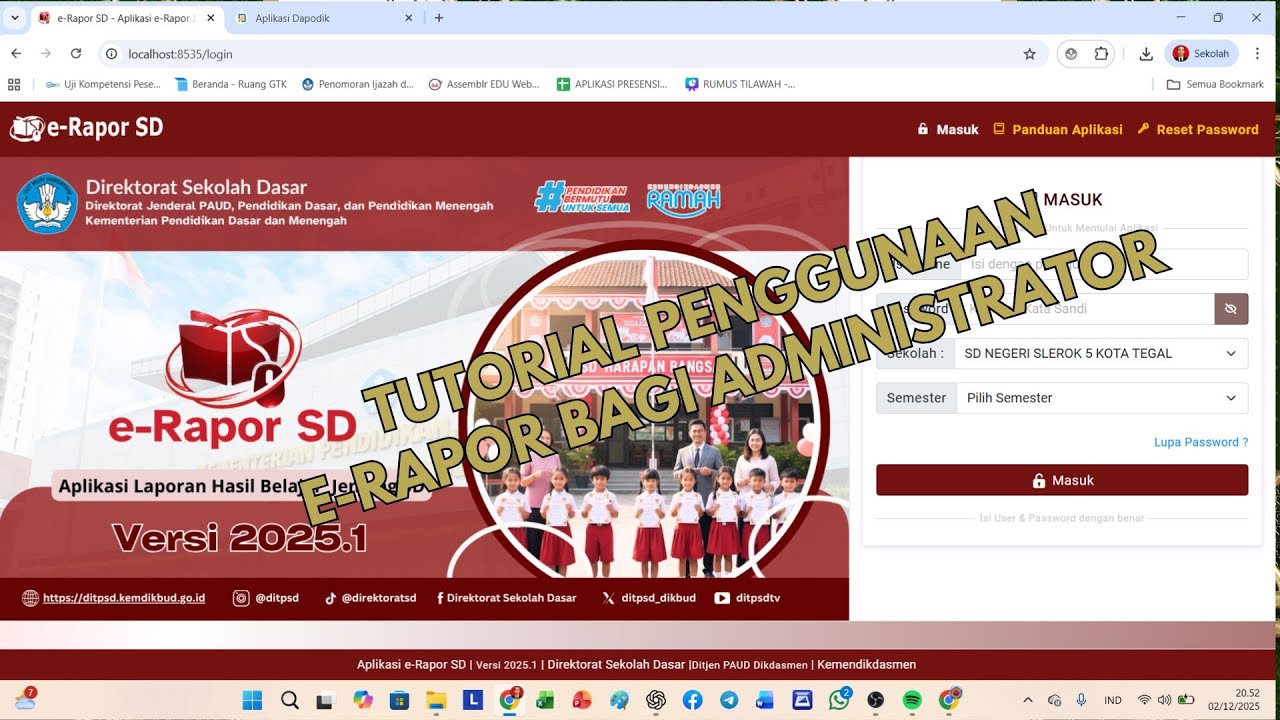Click the Username input field
The image size is (1280, 720).
[x=1104, y=264]
